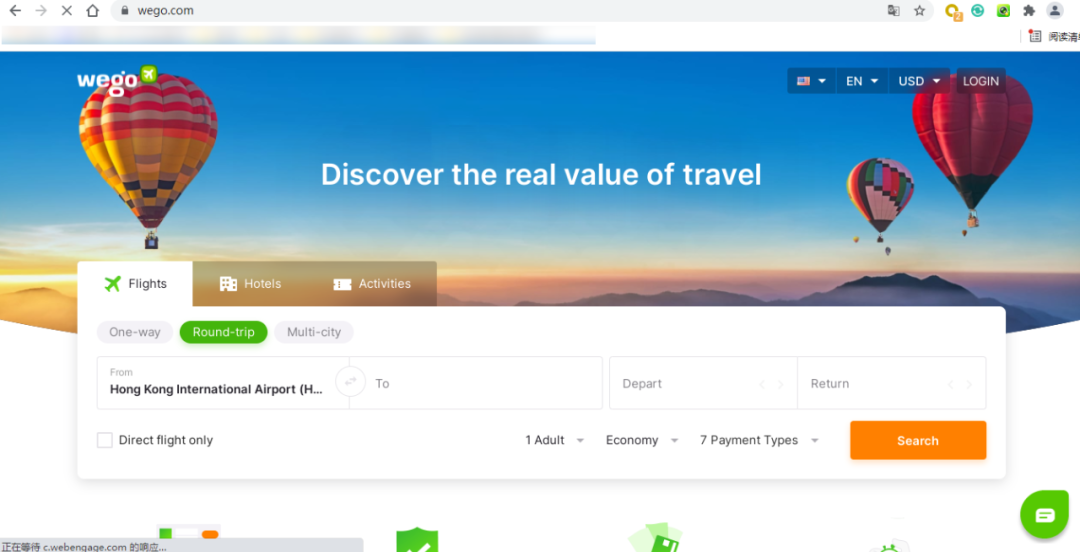The image size is (1080, 552).
Task: Click the Wego logo
Action: [117, 80]
